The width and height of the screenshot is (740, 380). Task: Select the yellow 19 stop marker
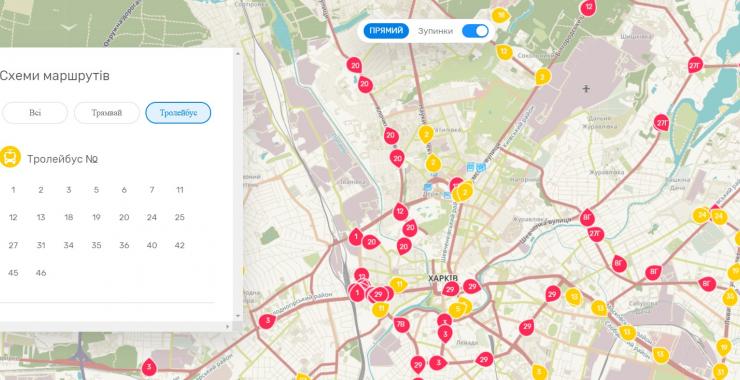point(723,347)
